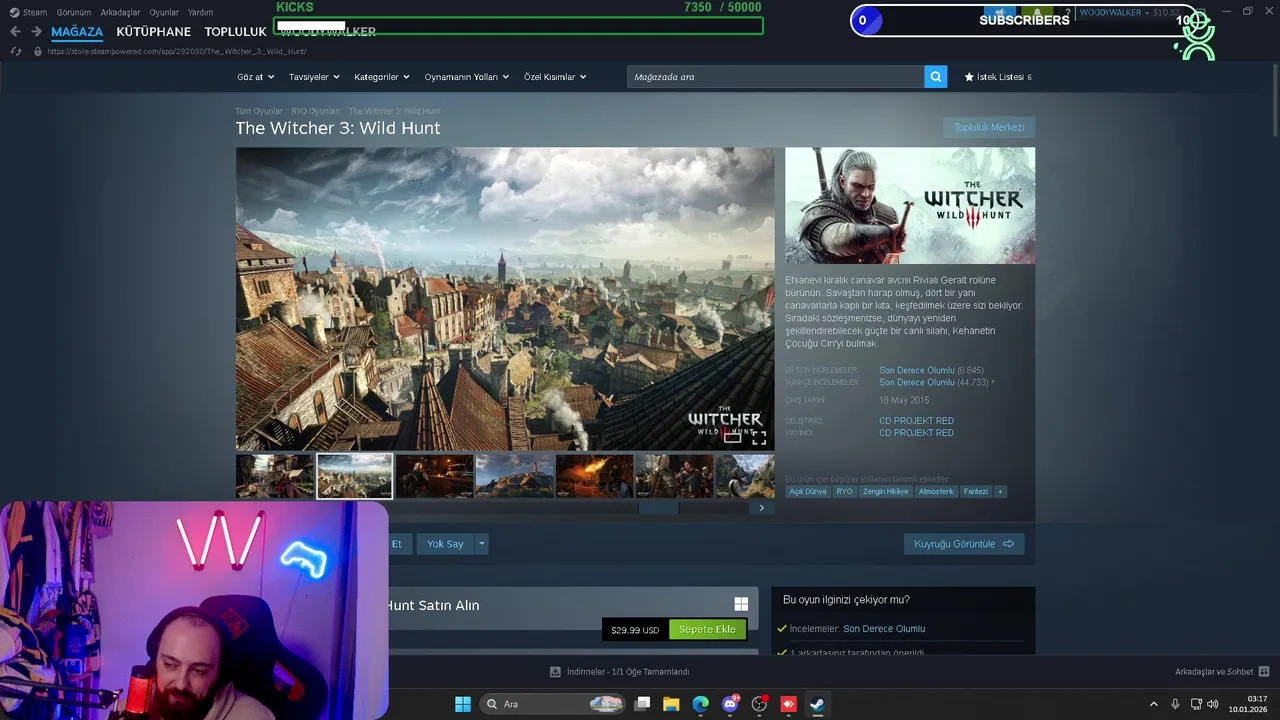Viewport: 1280px width, 720px height.
Task: Switch to the MAĞAZA tab
Action: pos(77,32)
